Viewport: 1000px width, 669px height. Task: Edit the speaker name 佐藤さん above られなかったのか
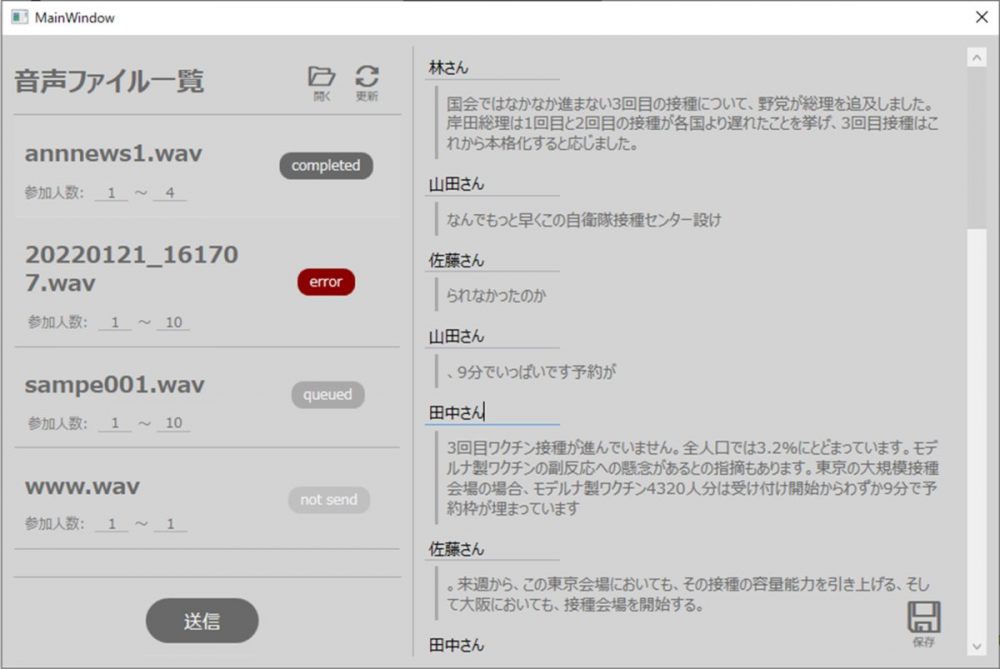[x=492, y=260]
